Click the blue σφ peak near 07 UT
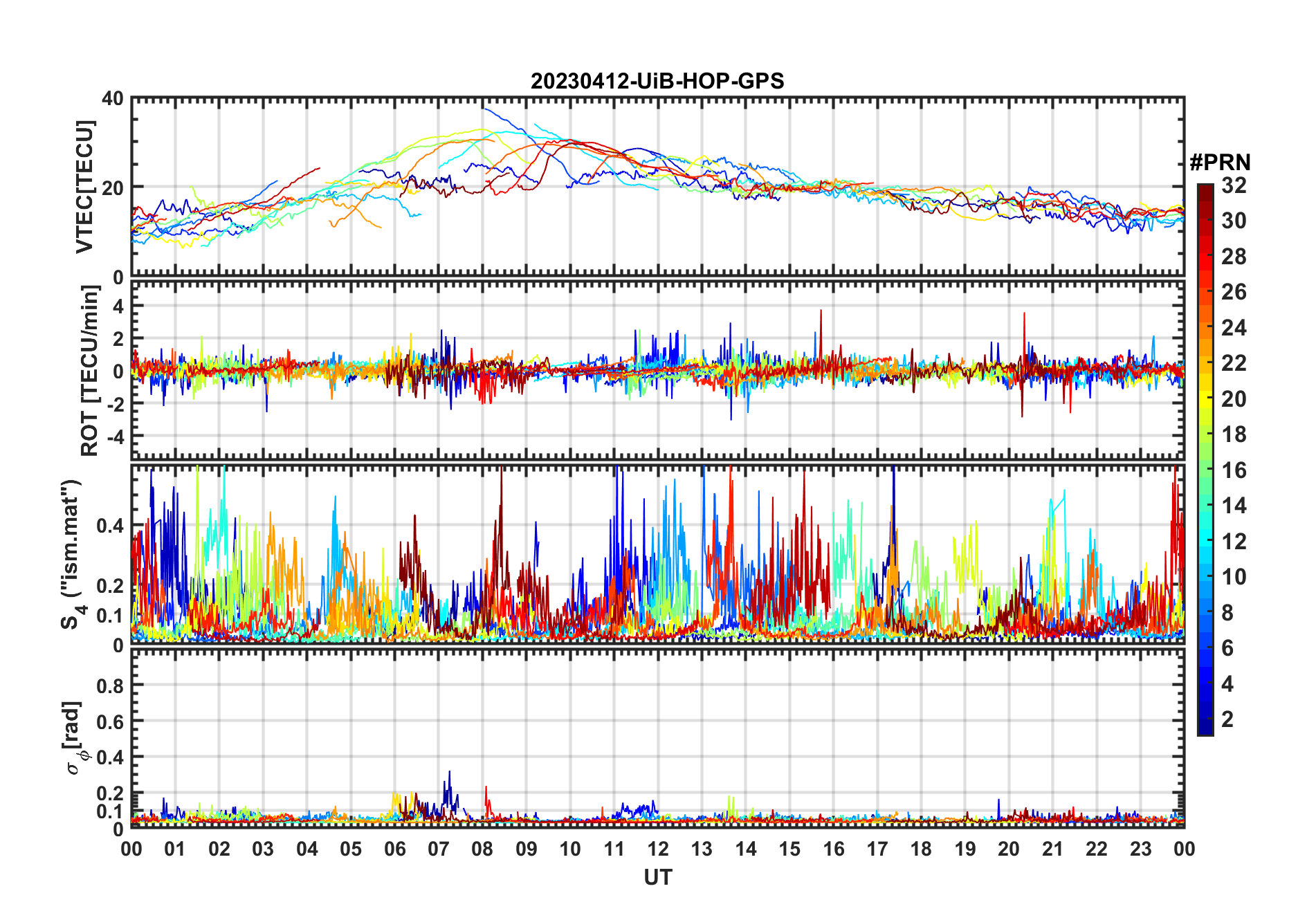 (x=449, y=773)
